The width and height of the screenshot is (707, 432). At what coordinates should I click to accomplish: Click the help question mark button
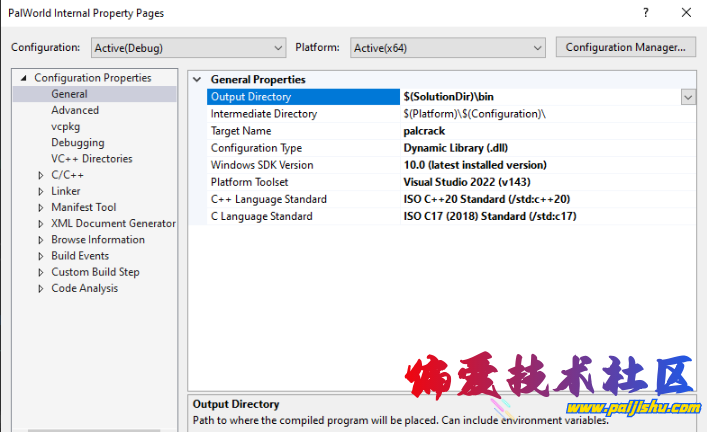(641, 13)
